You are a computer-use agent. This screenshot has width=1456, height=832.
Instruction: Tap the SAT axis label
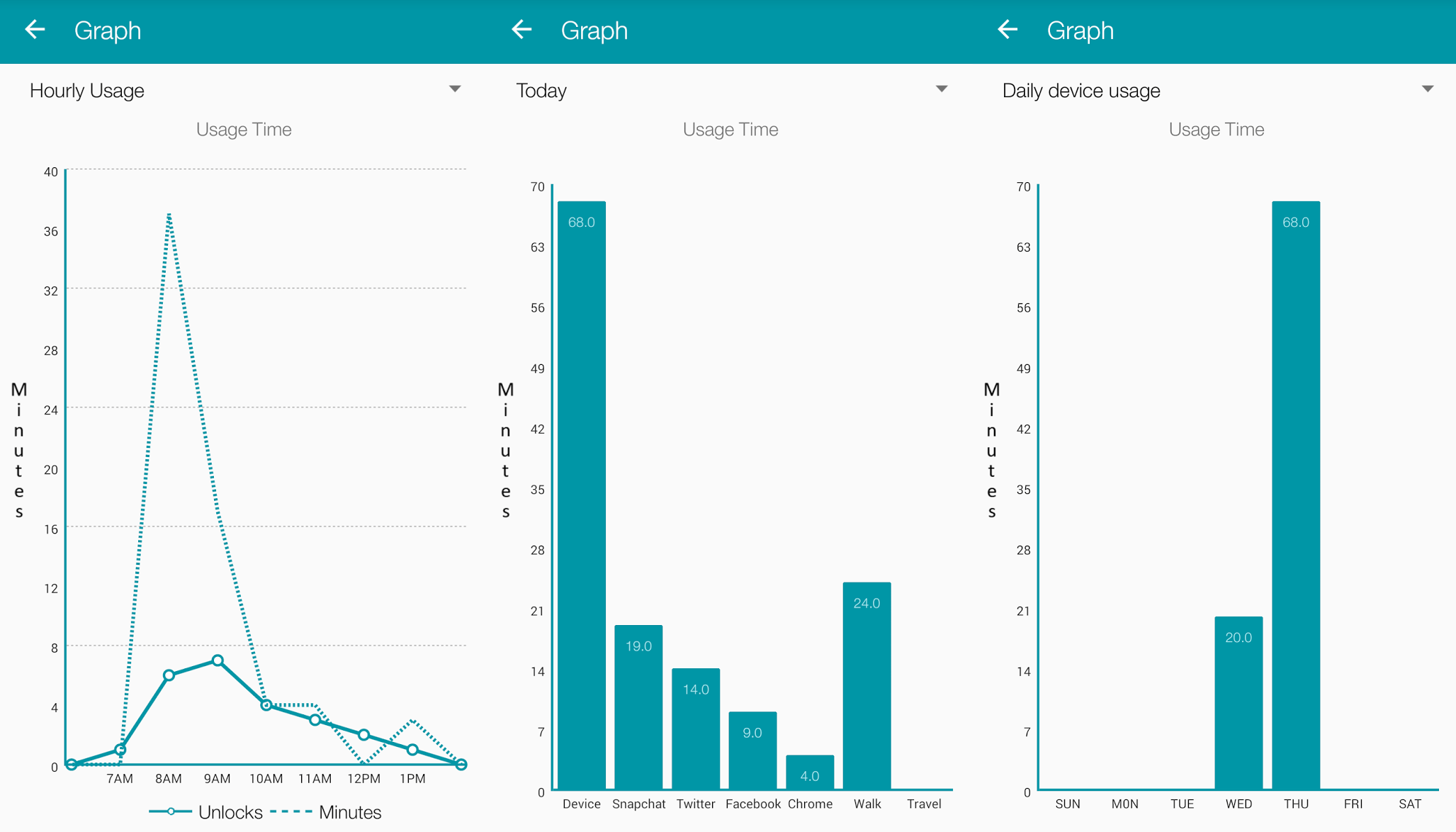point(1410,804)
